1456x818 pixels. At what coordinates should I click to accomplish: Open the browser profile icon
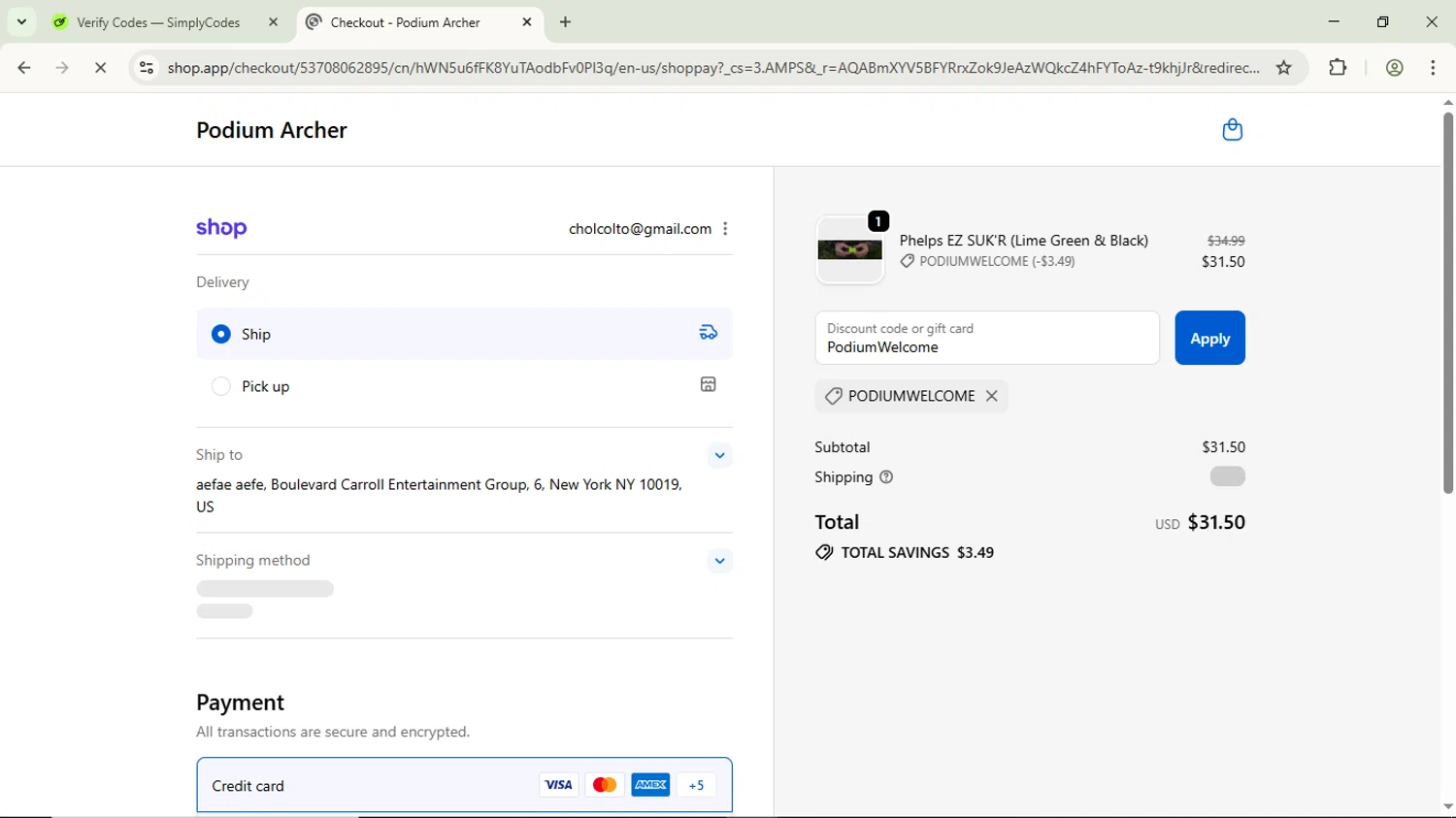pyautogui.click(x=1395, y=68)
